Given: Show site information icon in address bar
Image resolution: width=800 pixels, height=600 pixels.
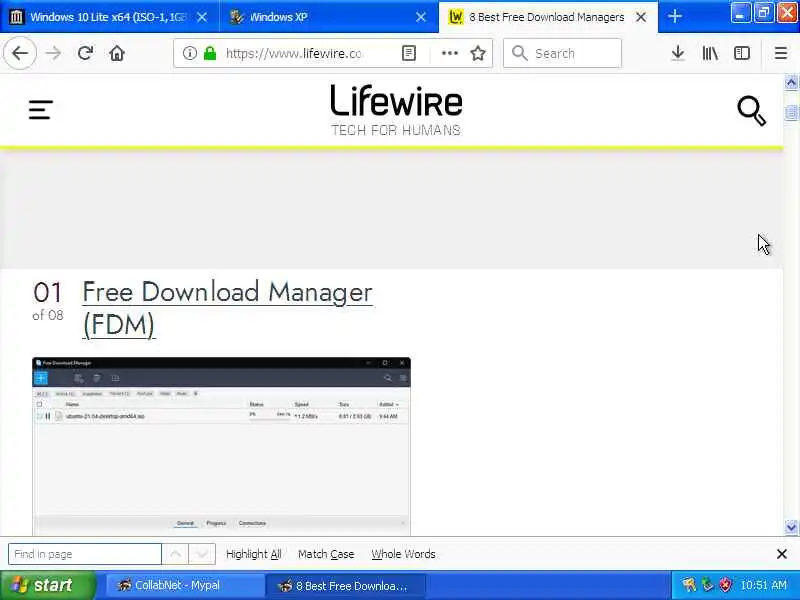Looking at the screenshot, I should click(189, 53).
